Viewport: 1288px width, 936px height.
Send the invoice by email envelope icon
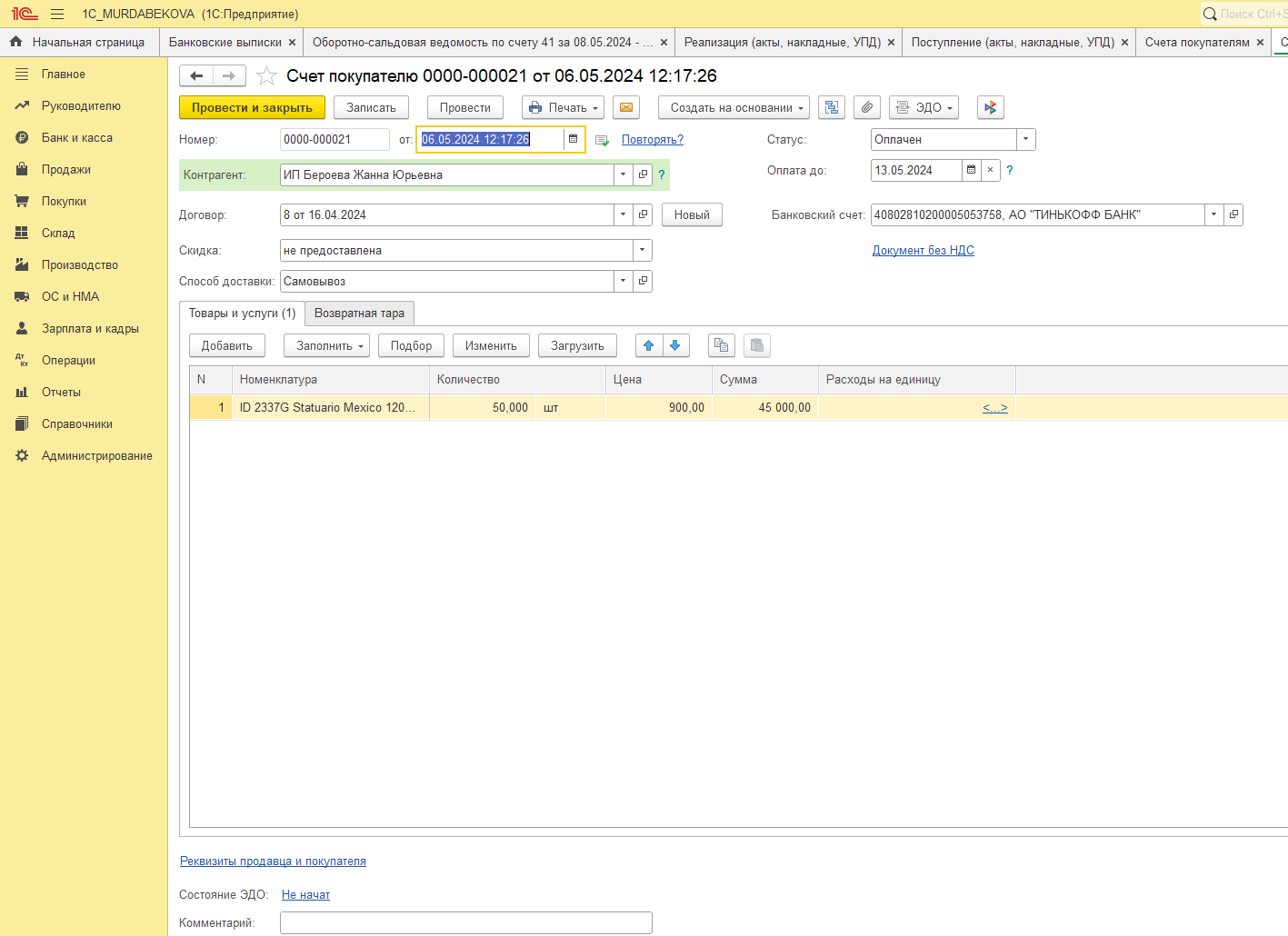[626, 107]
